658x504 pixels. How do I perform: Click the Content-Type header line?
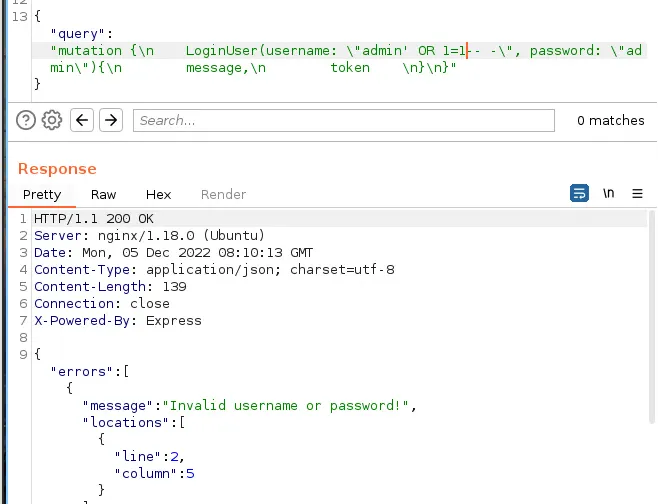(214, 269)
